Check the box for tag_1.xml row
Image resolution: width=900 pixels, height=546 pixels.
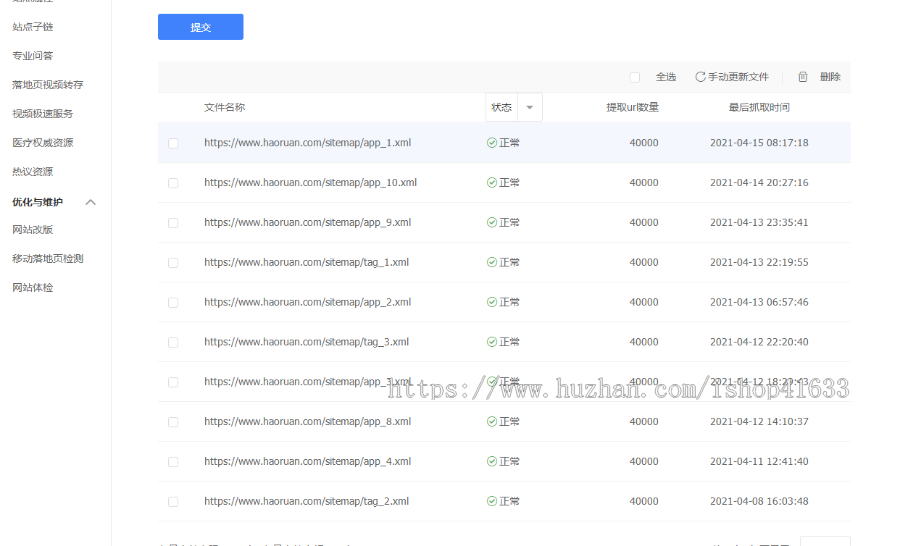coord(173,262)
